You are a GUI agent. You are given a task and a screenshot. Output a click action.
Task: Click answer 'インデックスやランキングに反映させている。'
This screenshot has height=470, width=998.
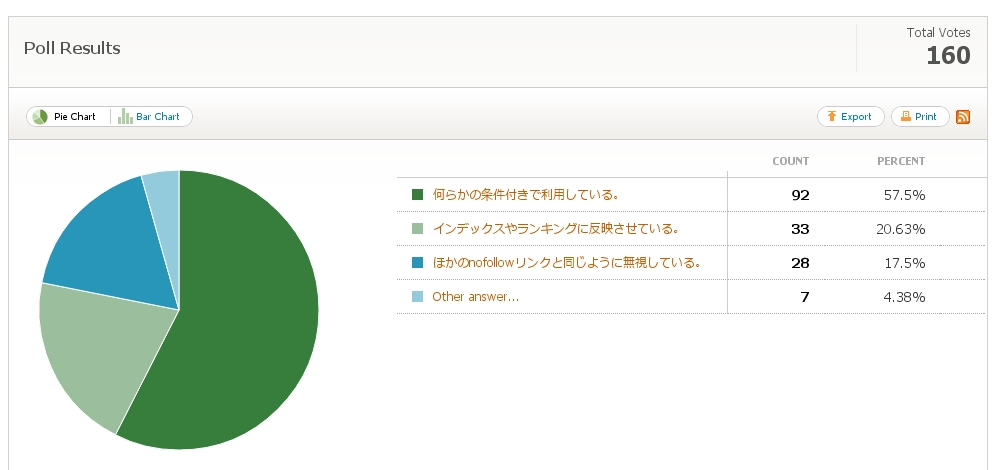555,228
